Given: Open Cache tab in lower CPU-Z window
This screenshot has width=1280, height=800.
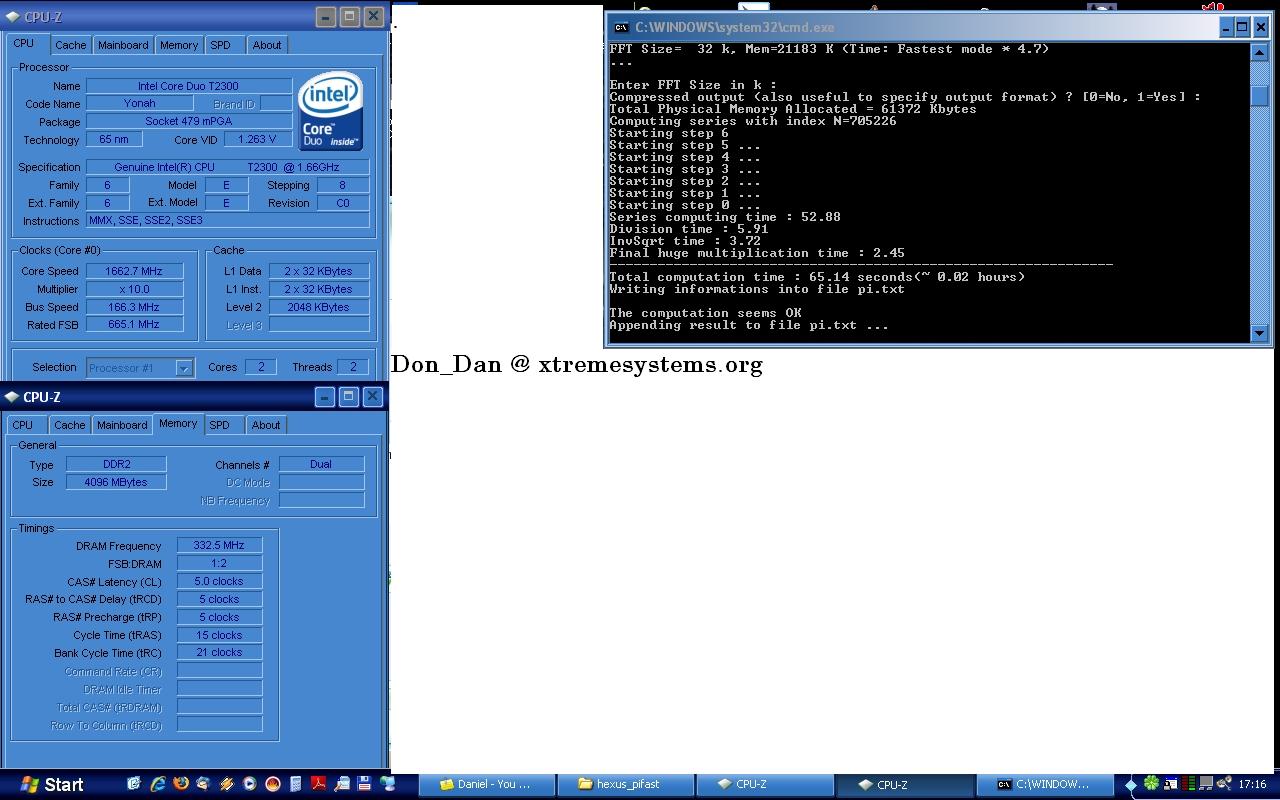Looking at the screenshot, I should pyautogui.click(x=69, y=425).
